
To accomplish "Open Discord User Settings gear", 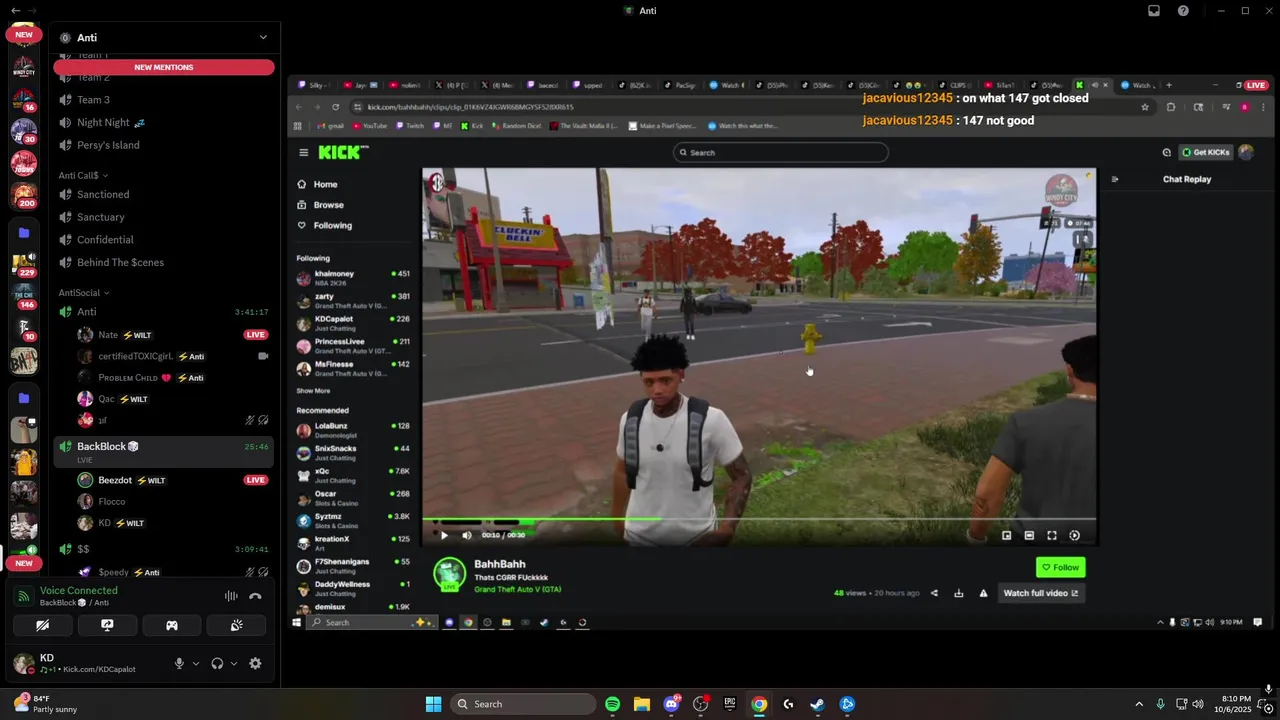I will pos(255,663).
